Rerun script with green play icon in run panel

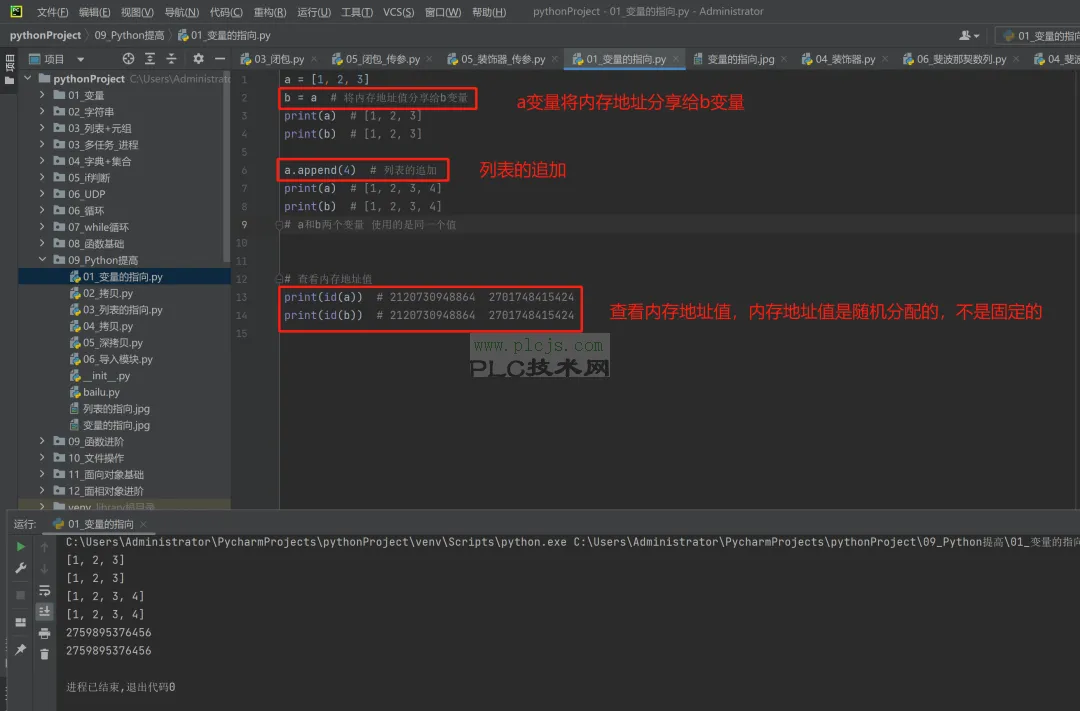coord(21,546)
